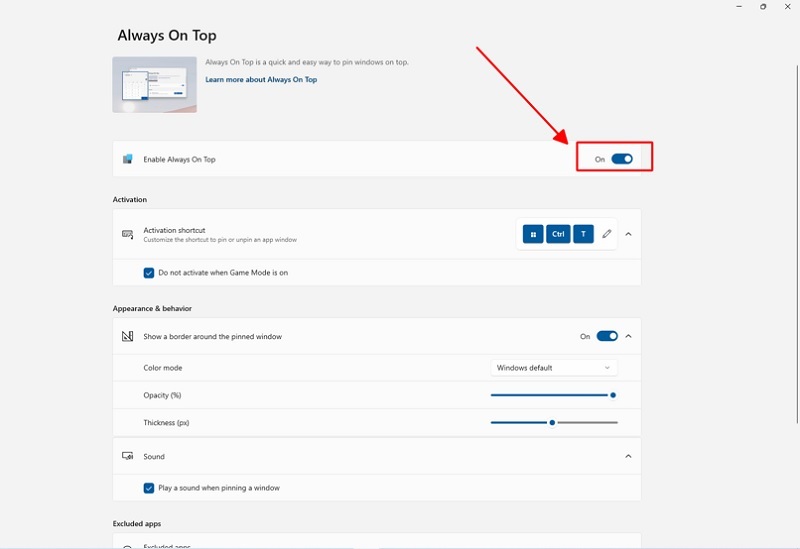Click the Sound section speaker icon
Image resolution: width=800 pixels, height=549 pixels.
(x=127, y=456)
